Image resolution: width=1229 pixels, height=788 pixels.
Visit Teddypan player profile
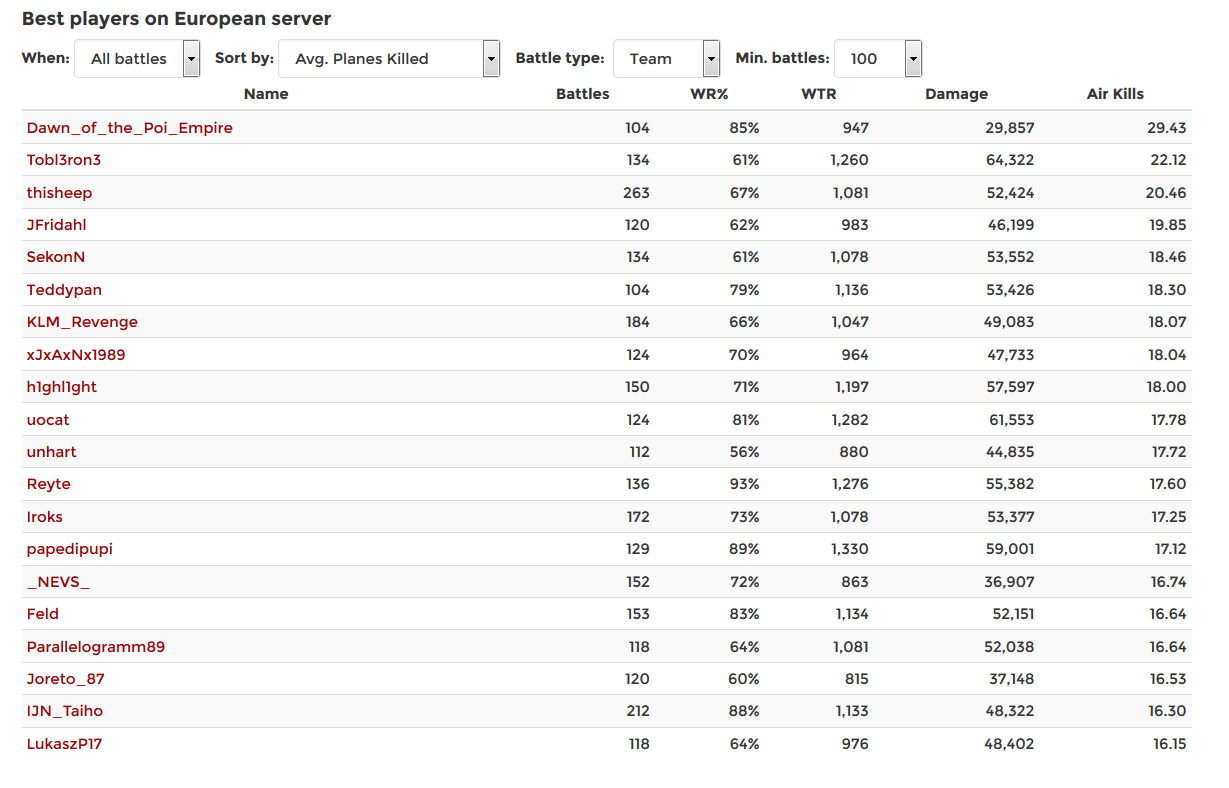(64, 290)
